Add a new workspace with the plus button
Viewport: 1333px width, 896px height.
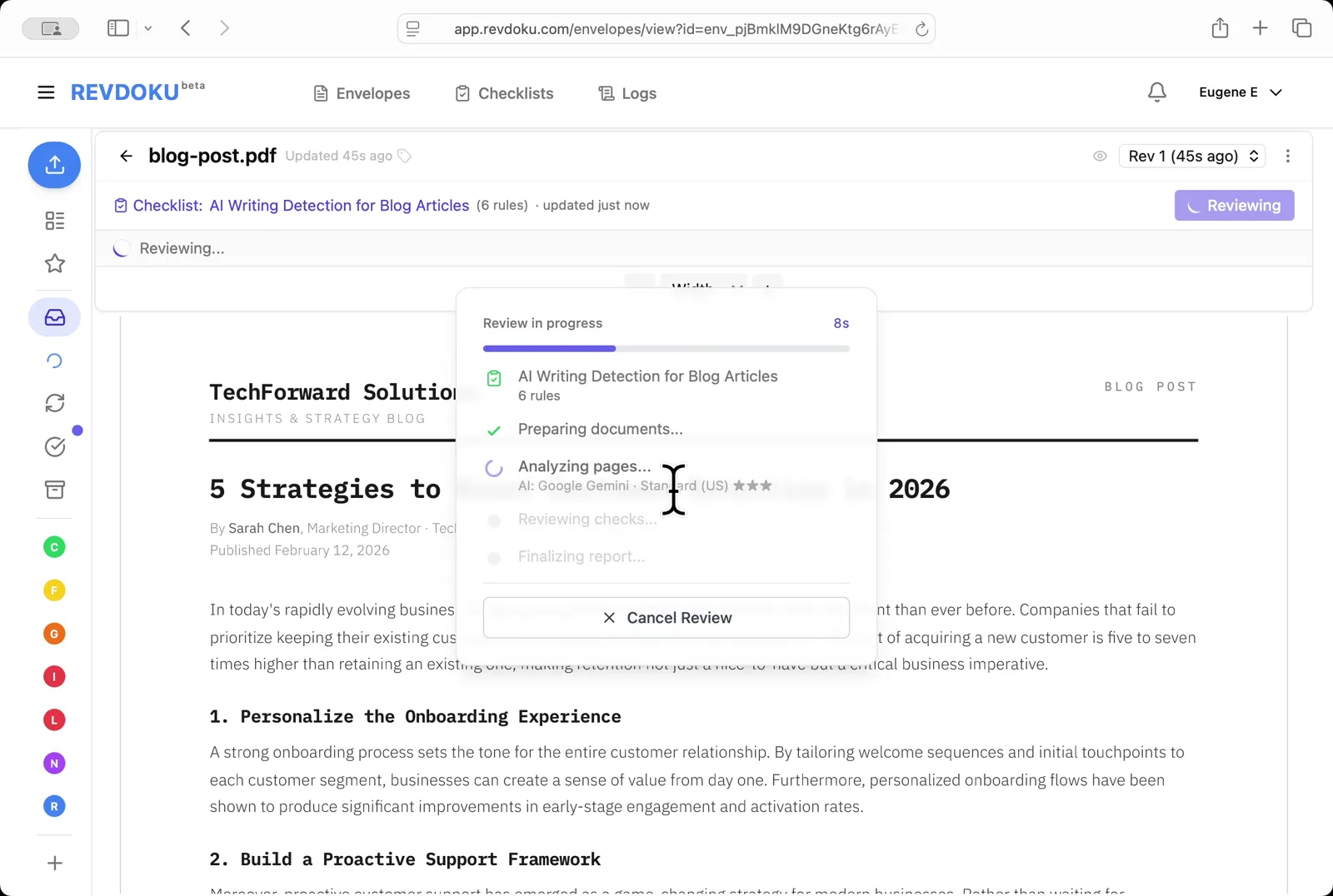[54, 863]
